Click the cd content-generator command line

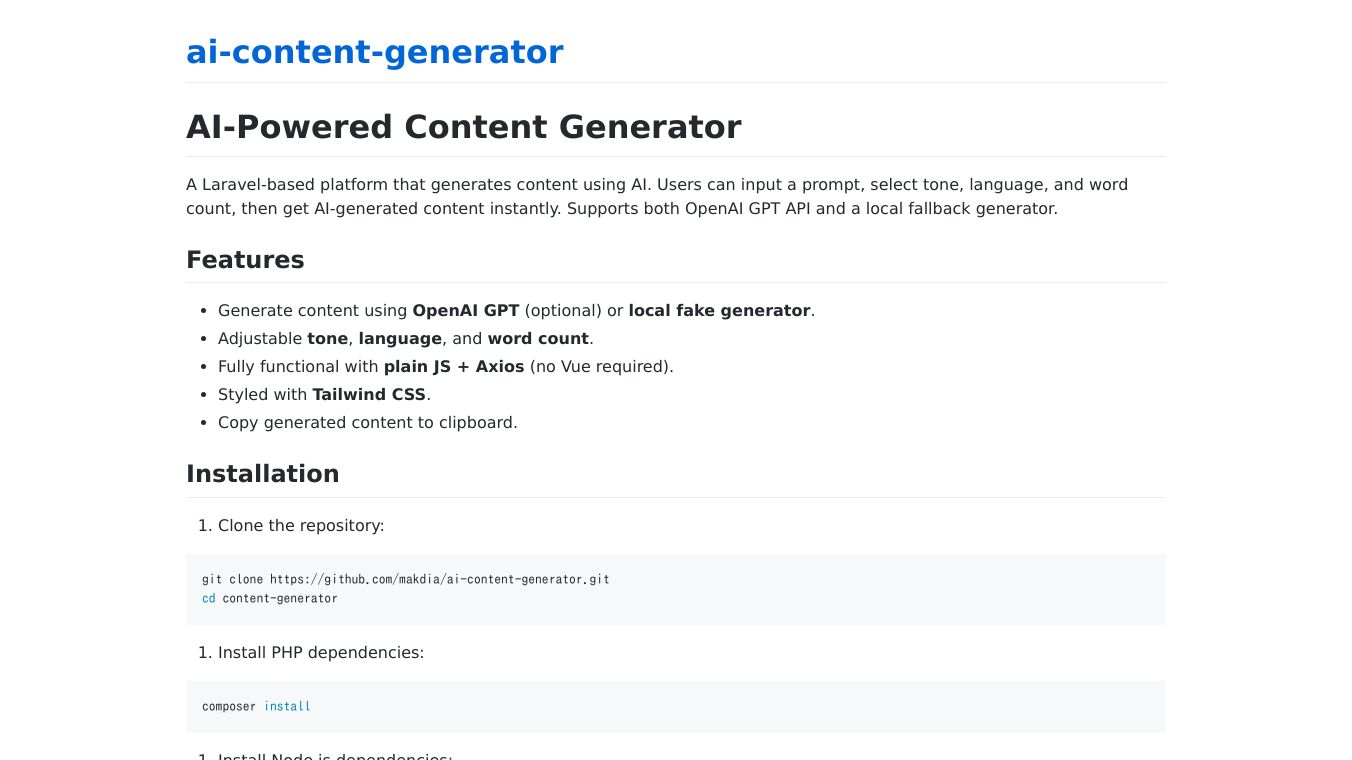(x=270, y=598)
